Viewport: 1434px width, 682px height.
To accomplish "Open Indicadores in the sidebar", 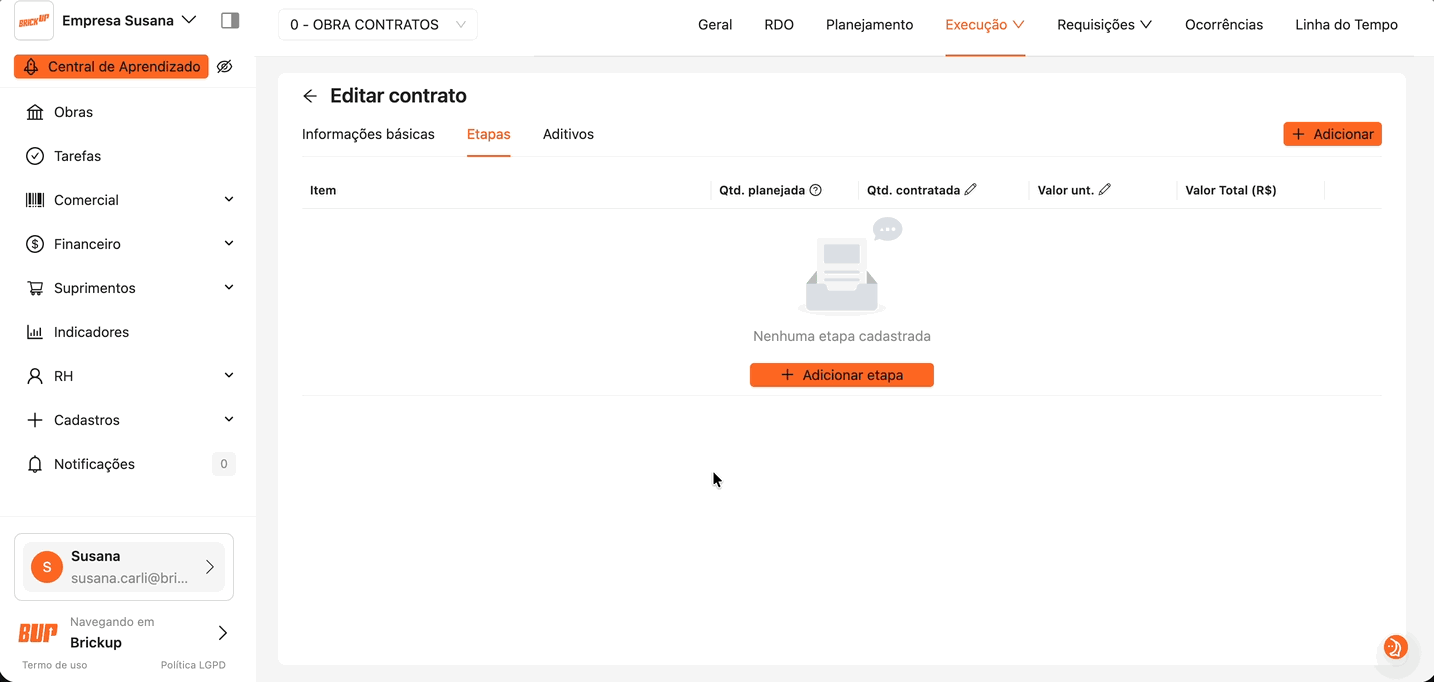I will pos(91,332).
